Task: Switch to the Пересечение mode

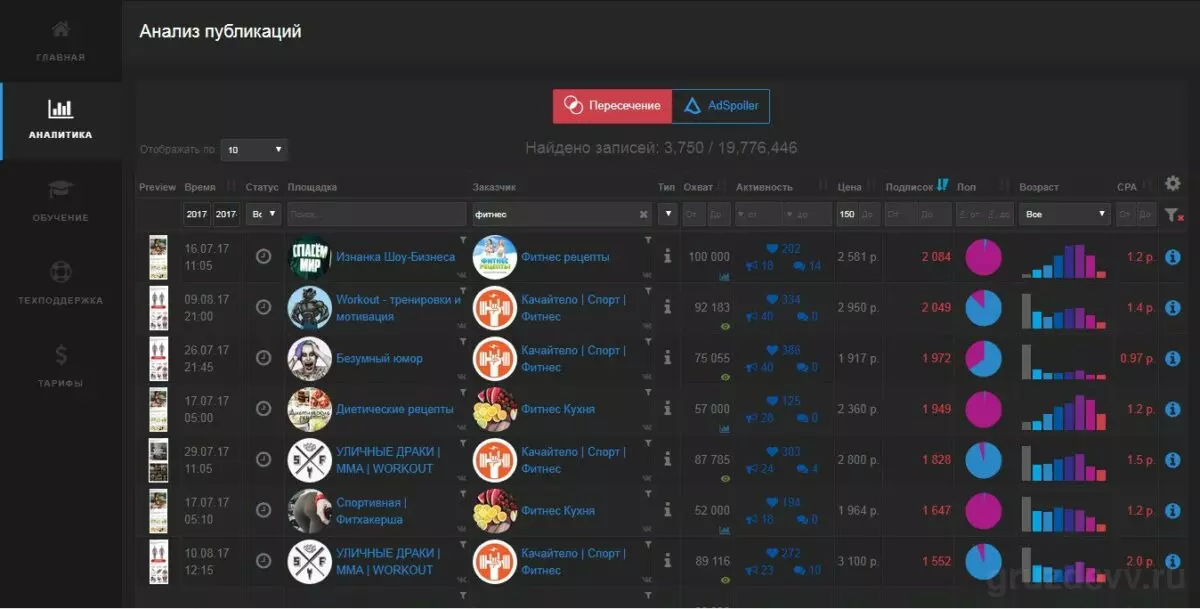Action: pyautogui.click(x=612, y=106)
